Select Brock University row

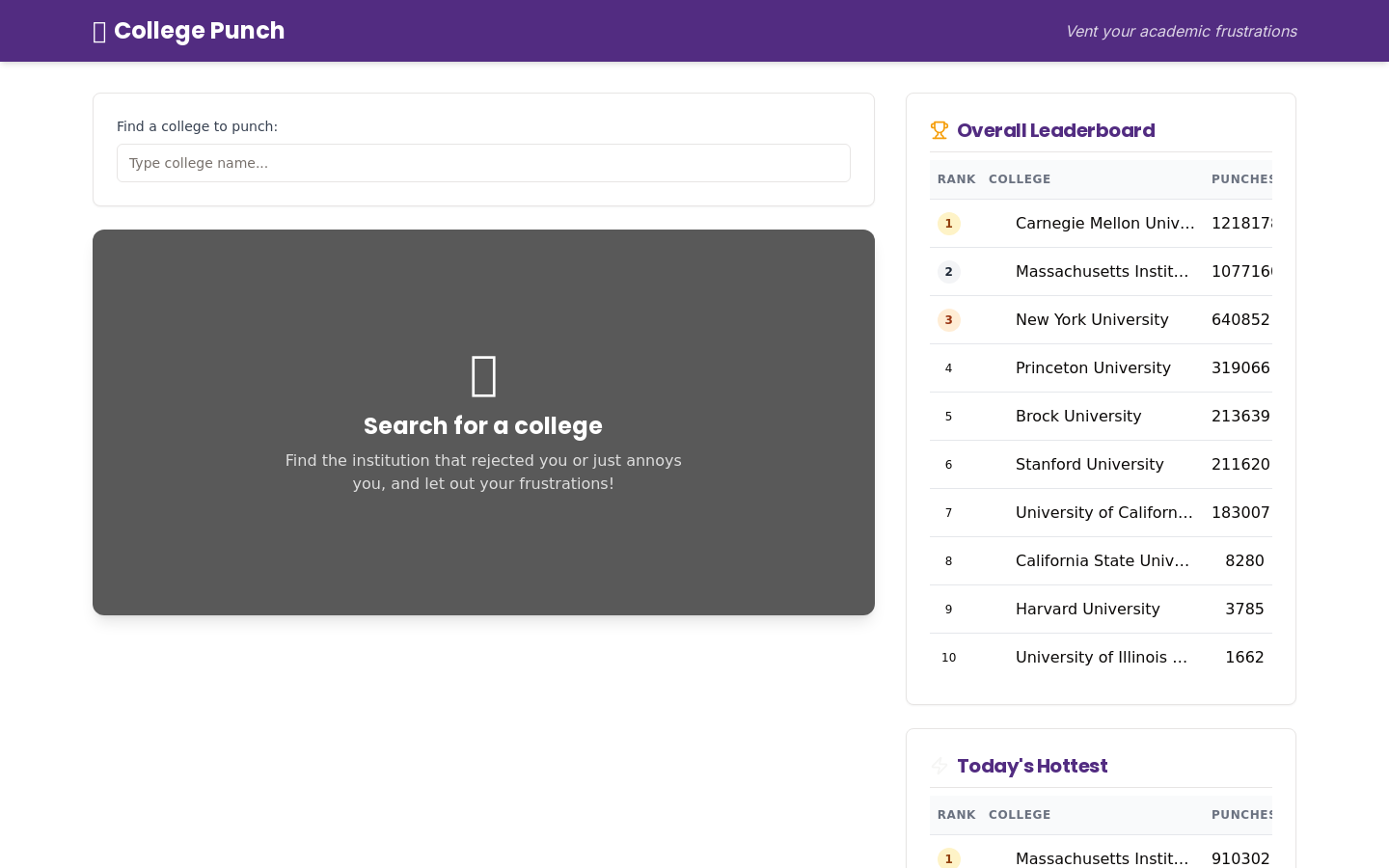pyautogui.click(x=1101, y=417)
